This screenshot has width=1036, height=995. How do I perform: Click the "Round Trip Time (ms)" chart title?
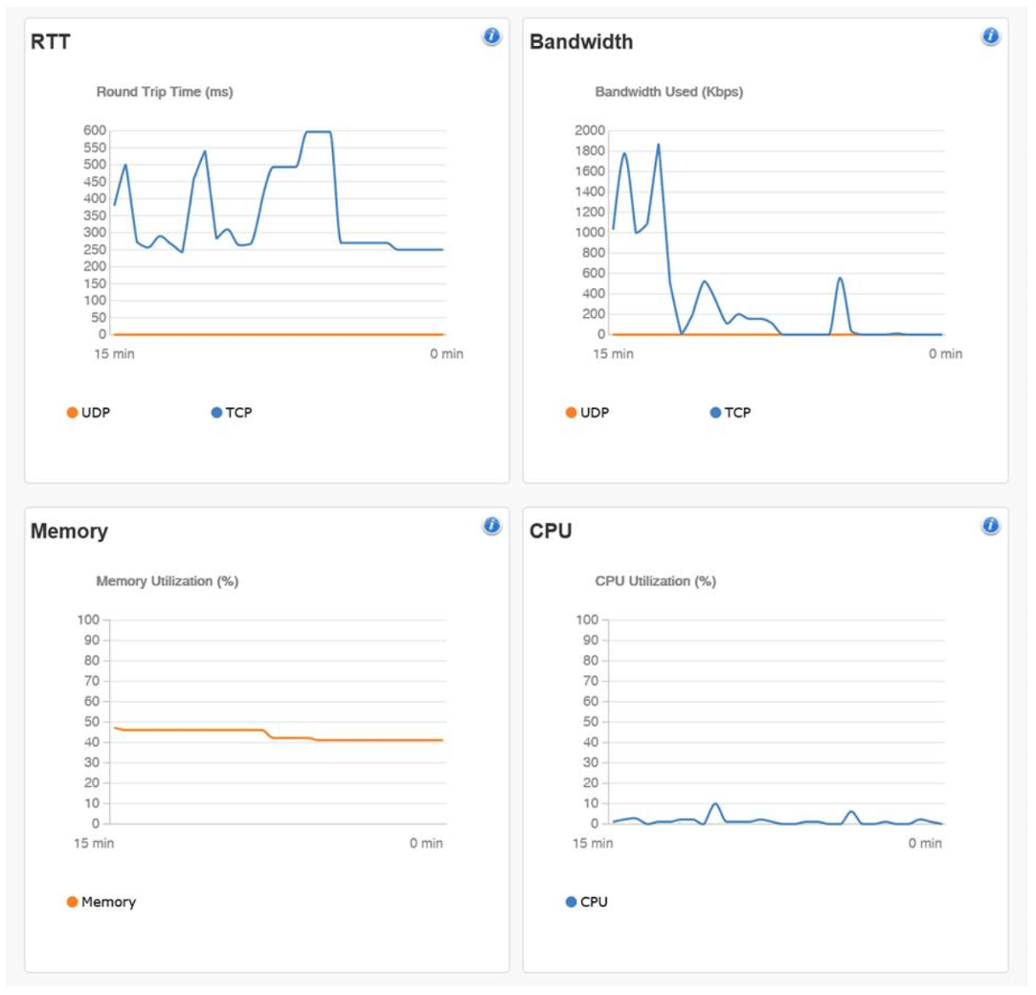click(x=164, y=92)
